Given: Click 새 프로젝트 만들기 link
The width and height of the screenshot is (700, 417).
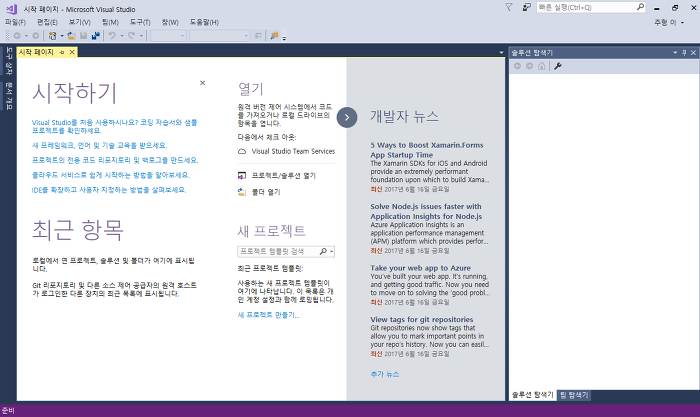Looking at the screenshot, I should 269,315.
